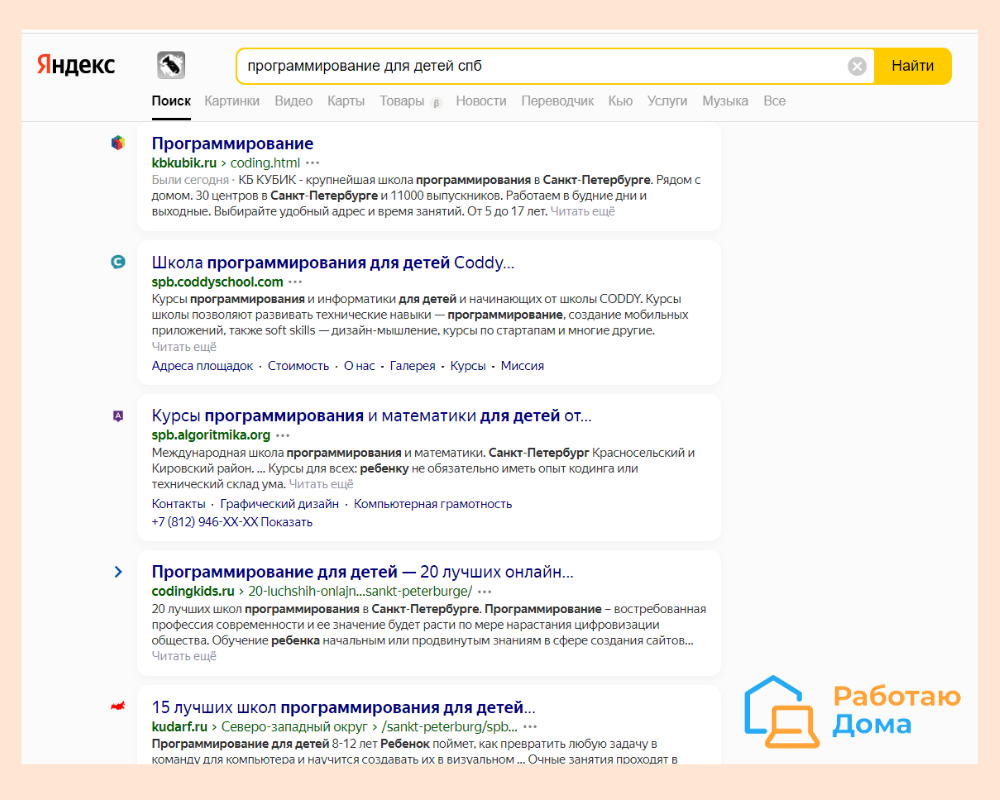Open the 20-luchshih-onlajn path link
1000x800 pixels.
point(360,591)
